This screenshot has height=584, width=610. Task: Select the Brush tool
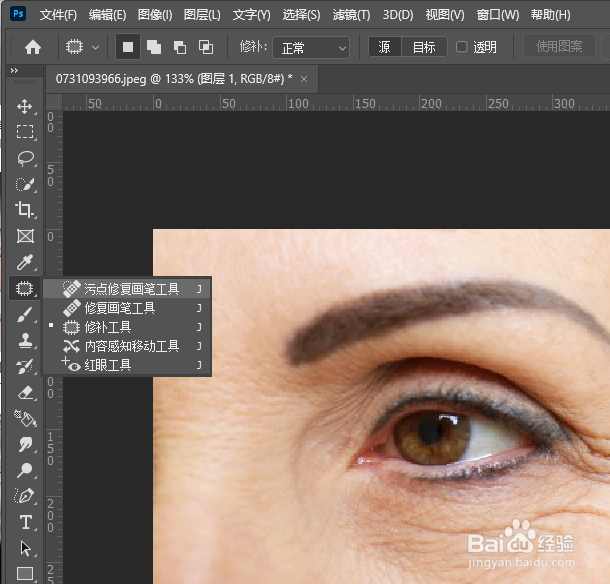25,314
